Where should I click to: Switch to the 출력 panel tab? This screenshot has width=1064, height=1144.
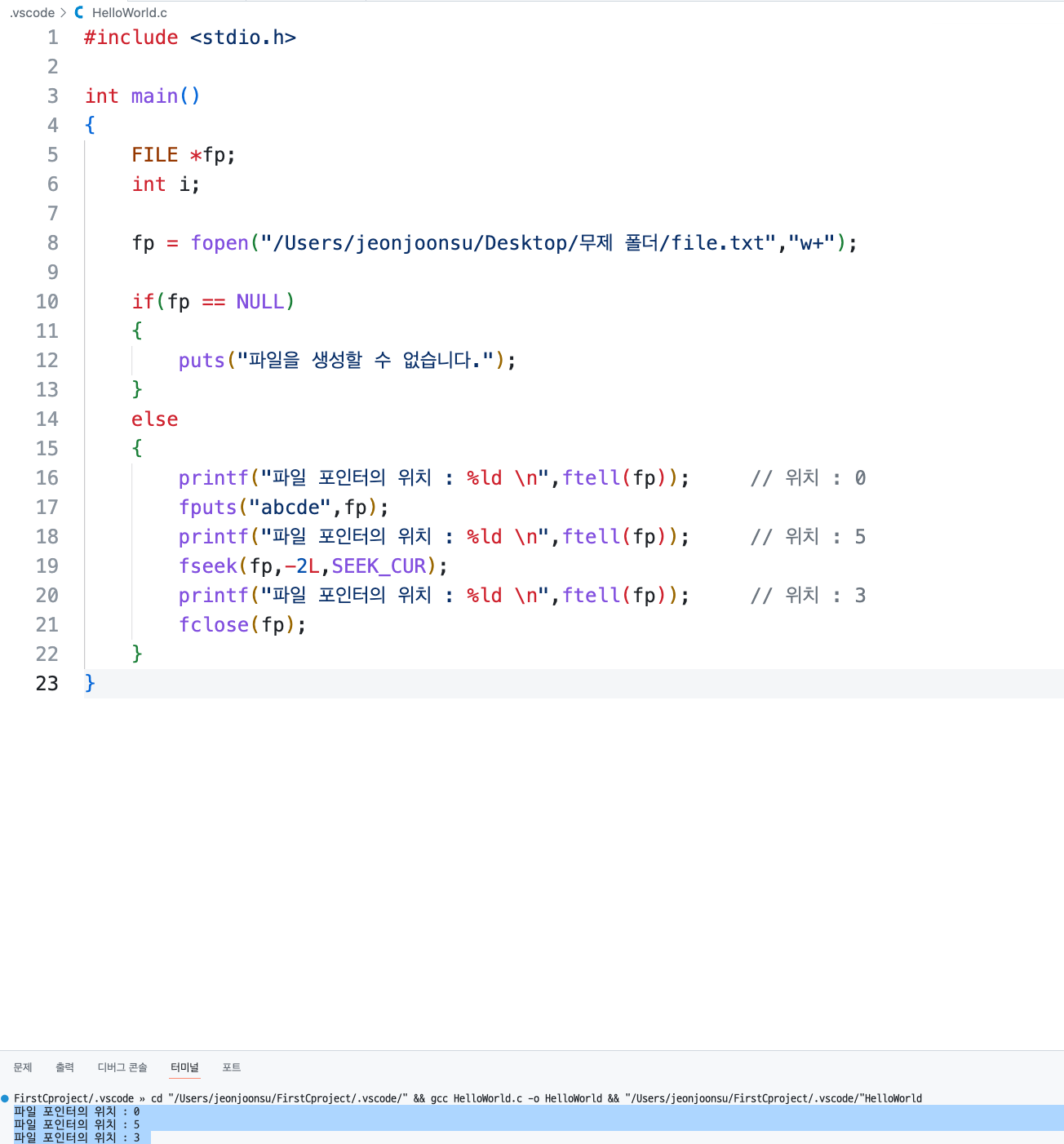64,1067
